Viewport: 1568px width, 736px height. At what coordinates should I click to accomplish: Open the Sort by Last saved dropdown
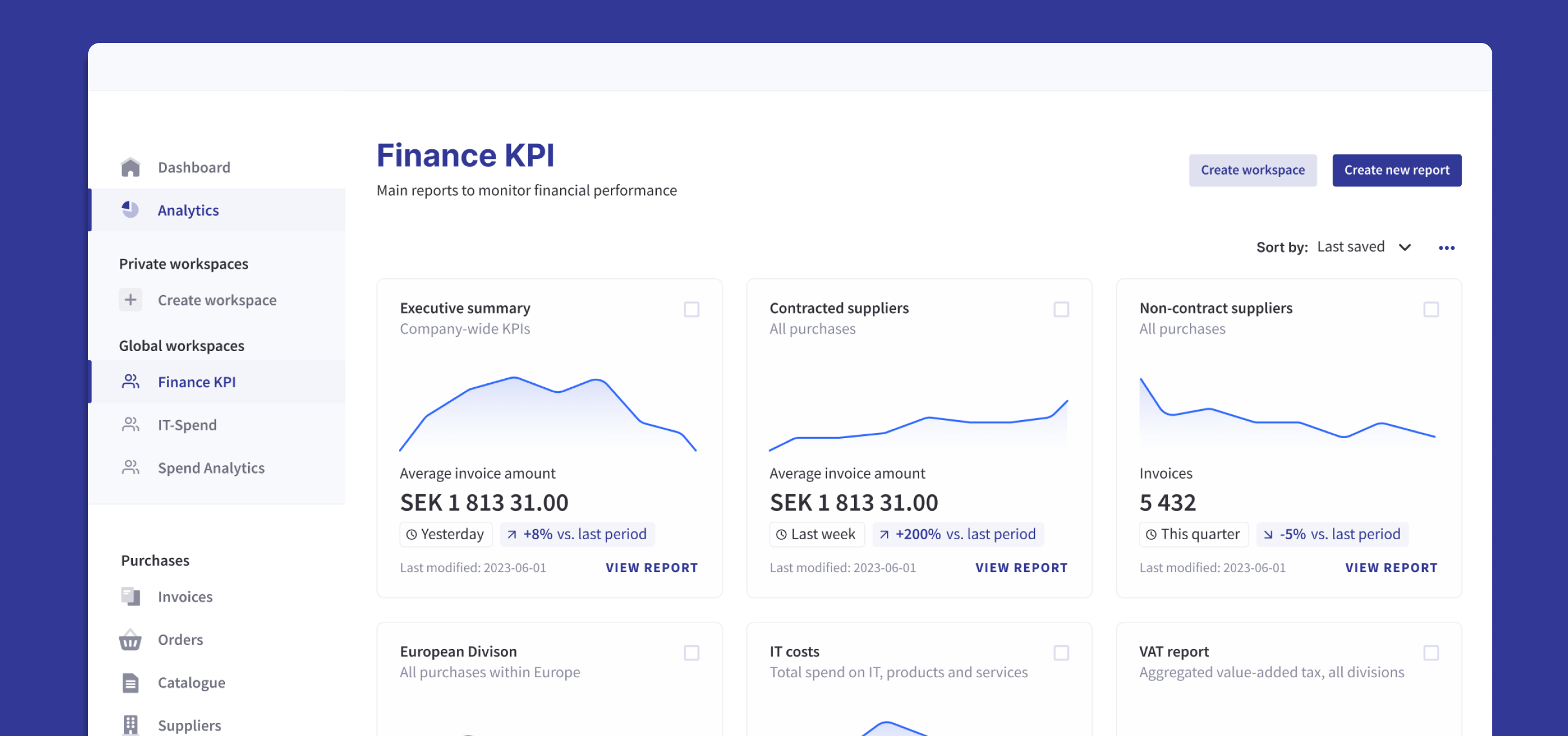pyautogui.click(x=1363, y=246)
